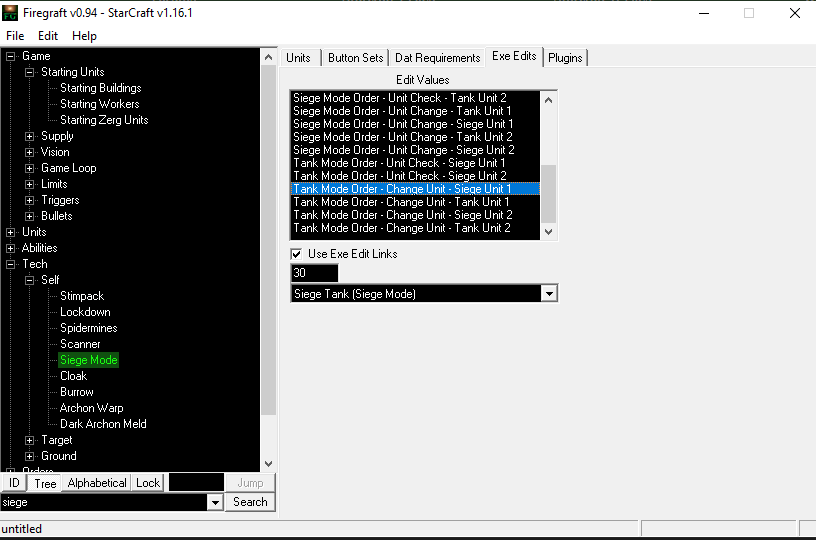This screenshot has height=540, width=816.
Task: Select the highlighted Siege Mode tree item
Action: click(x=88, y=360)
